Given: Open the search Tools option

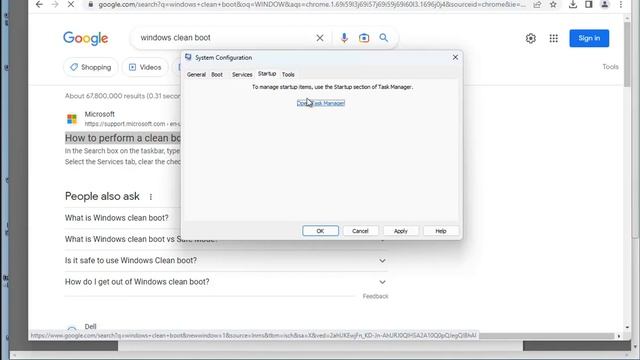Looking at the screenshot, I should 610,67.
